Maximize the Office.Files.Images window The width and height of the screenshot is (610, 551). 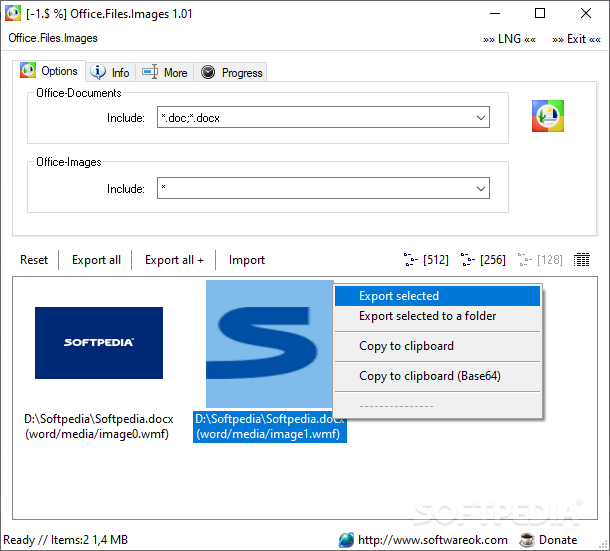click(540, 14)
